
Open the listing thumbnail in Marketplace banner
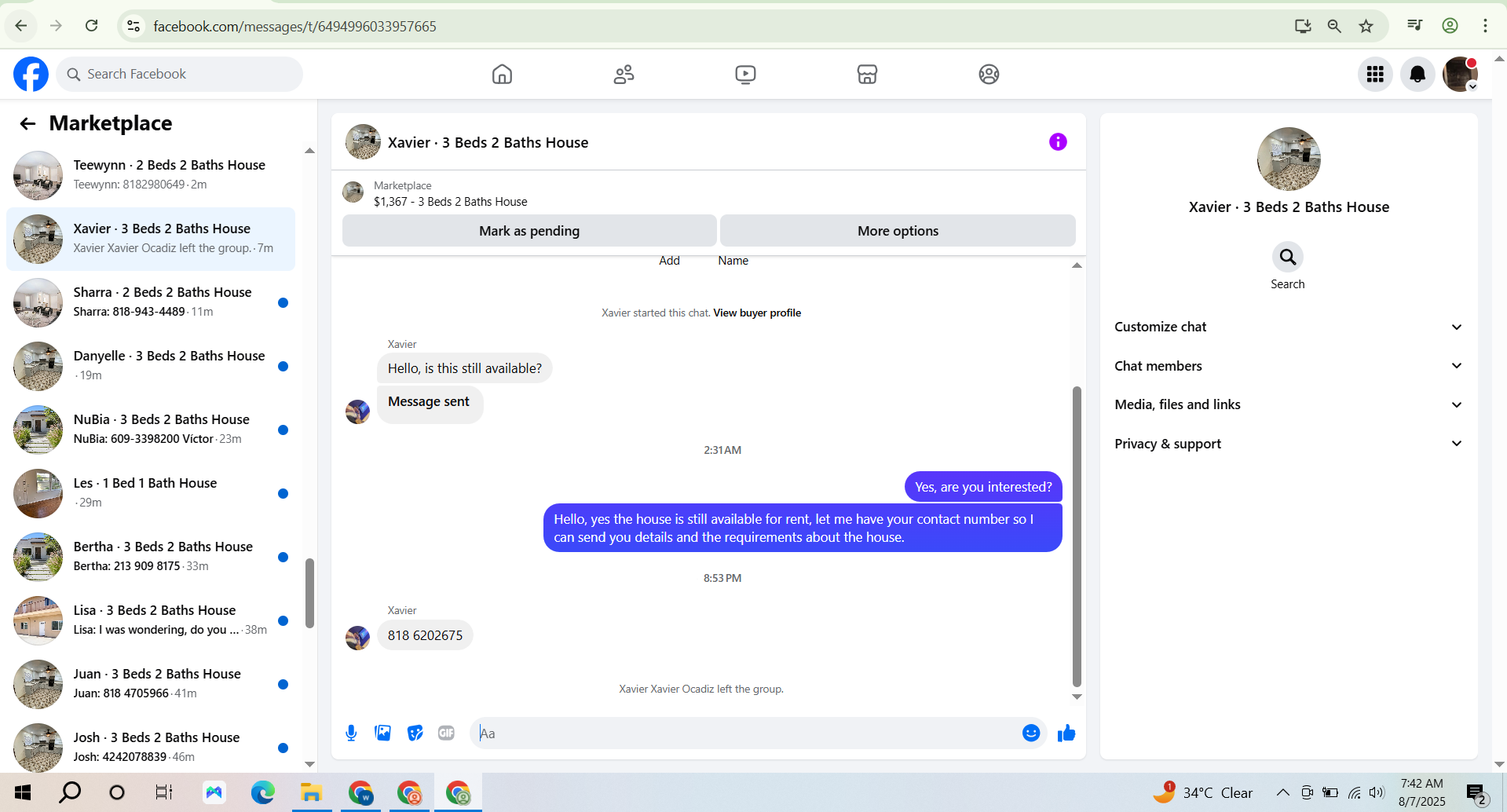353,192
